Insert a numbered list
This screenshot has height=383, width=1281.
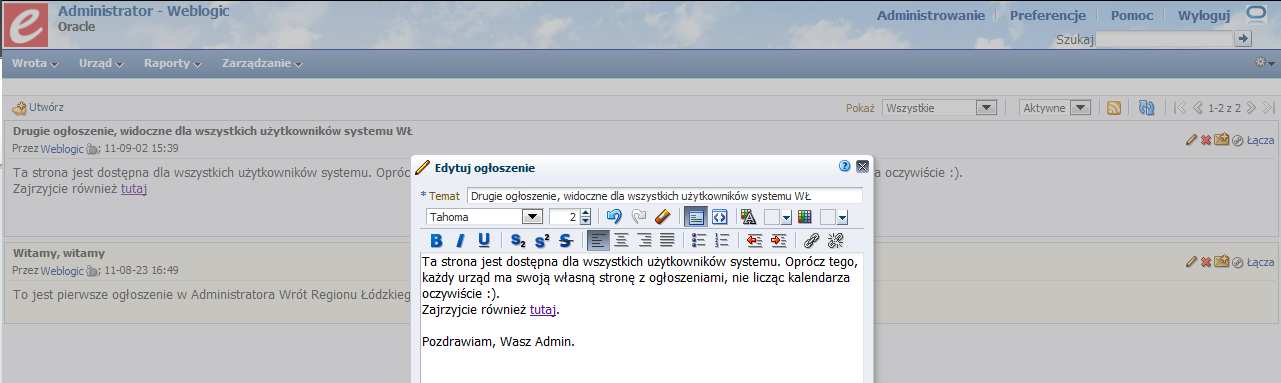coord(722,240)
